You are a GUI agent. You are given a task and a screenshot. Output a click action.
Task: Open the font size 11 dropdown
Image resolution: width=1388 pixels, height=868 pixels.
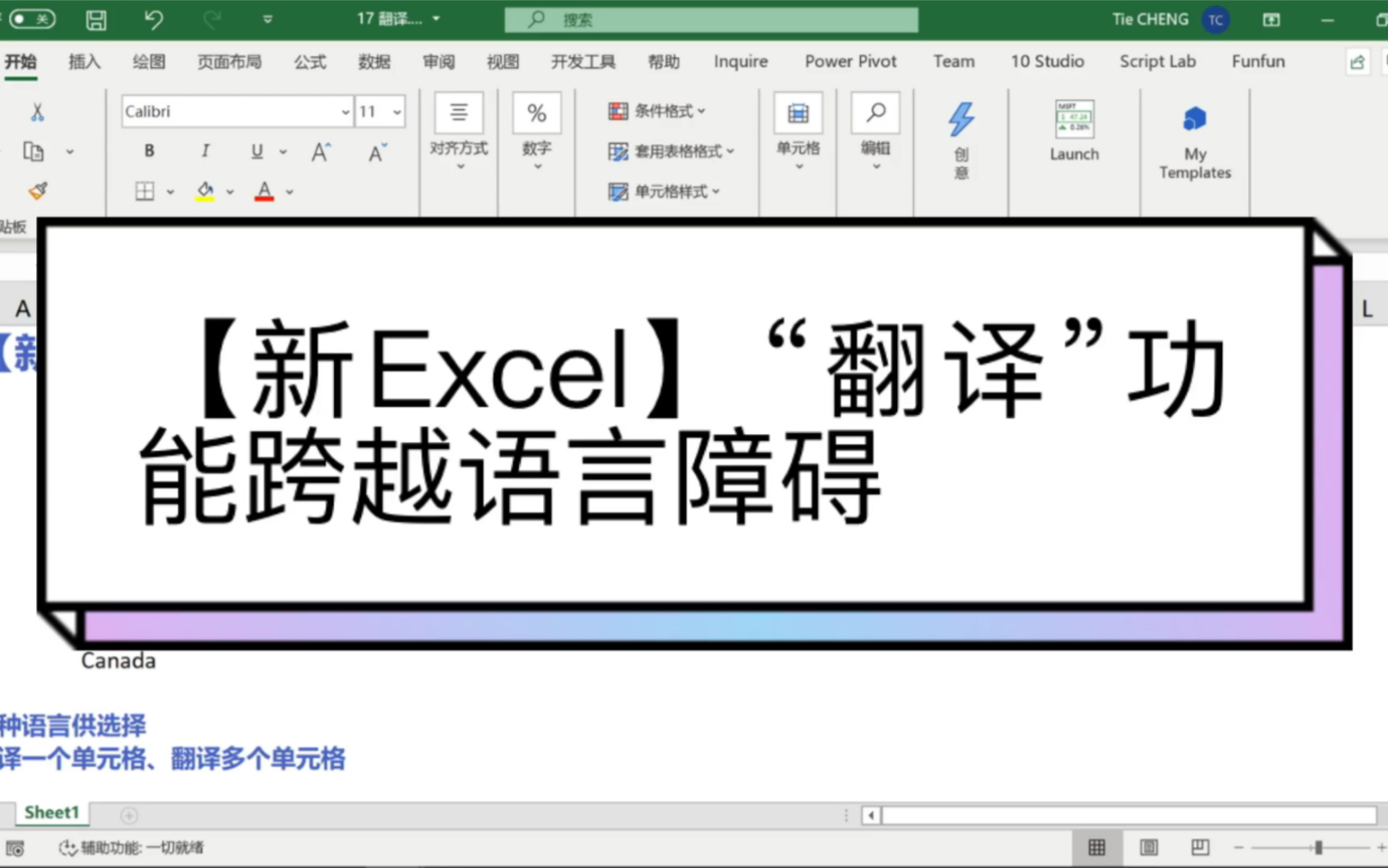[397, 112]
